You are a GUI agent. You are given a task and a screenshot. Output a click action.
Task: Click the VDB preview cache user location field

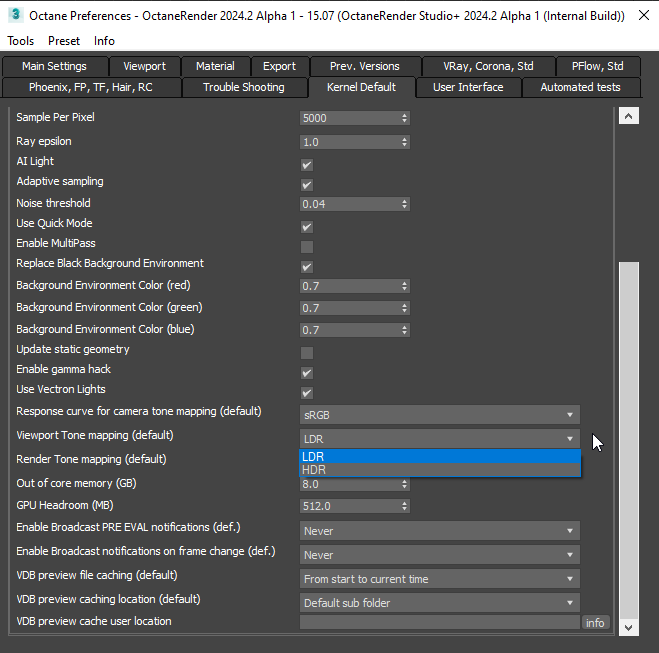click(x=439, y=622)
